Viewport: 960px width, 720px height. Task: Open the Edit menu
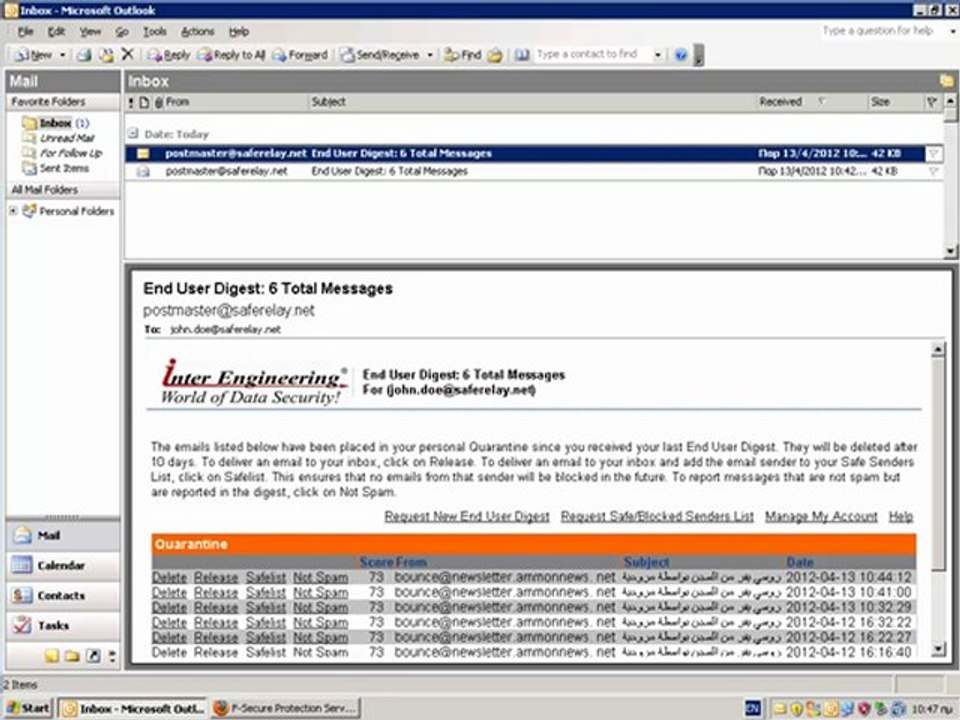[x=56, y=32]
